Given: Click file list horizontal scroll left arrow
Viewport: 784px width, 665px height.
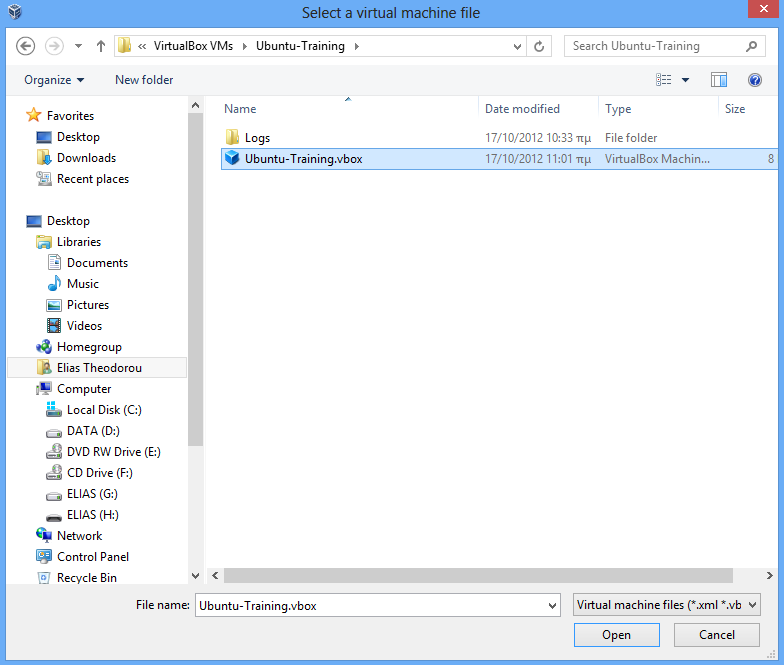Looking at the screenshot, I should (215, 576).
